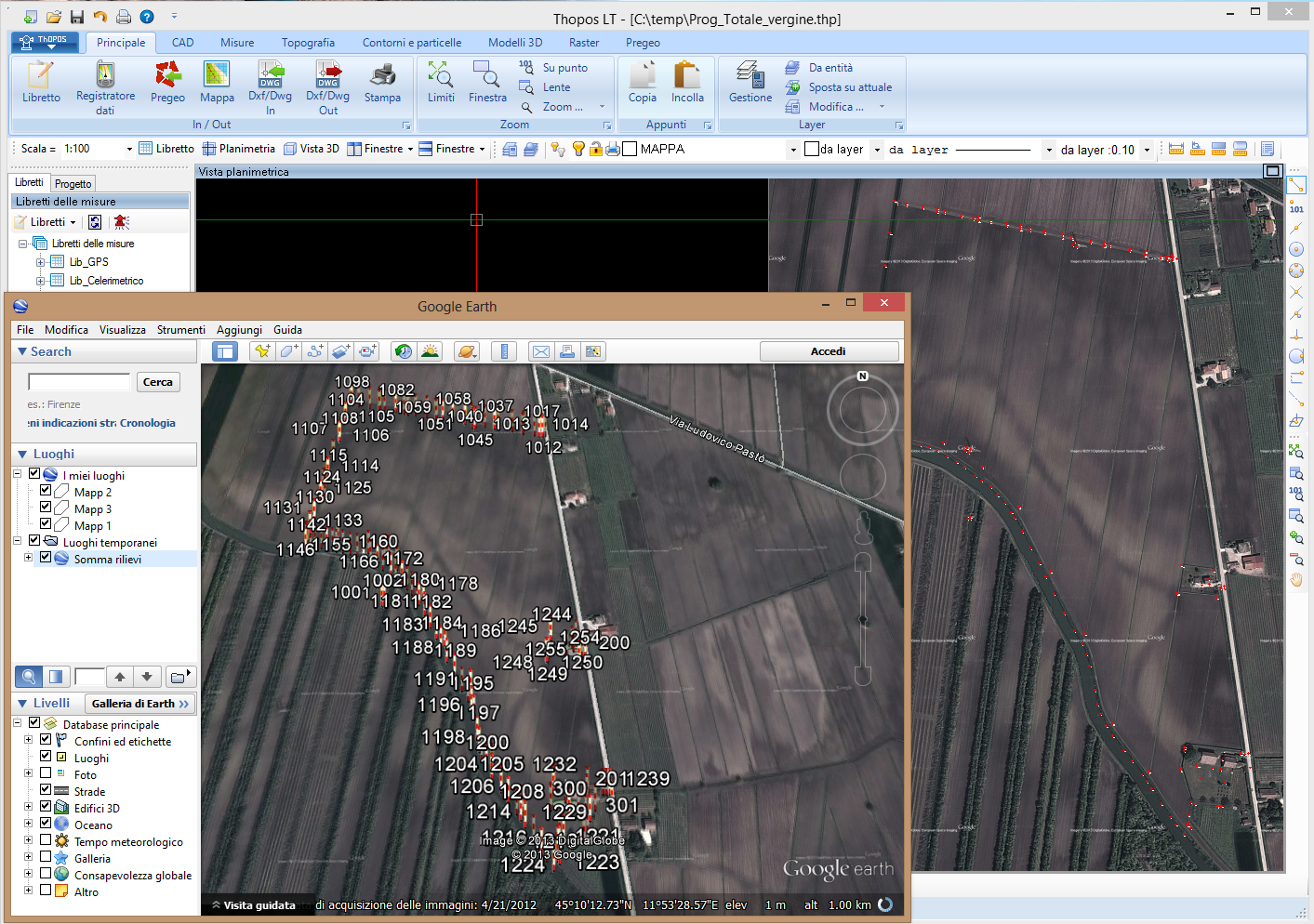The width and height of the screenshot is (1314, 924).
Task: Toggle the Strade layer checkbox
Action: coord(45,790)
